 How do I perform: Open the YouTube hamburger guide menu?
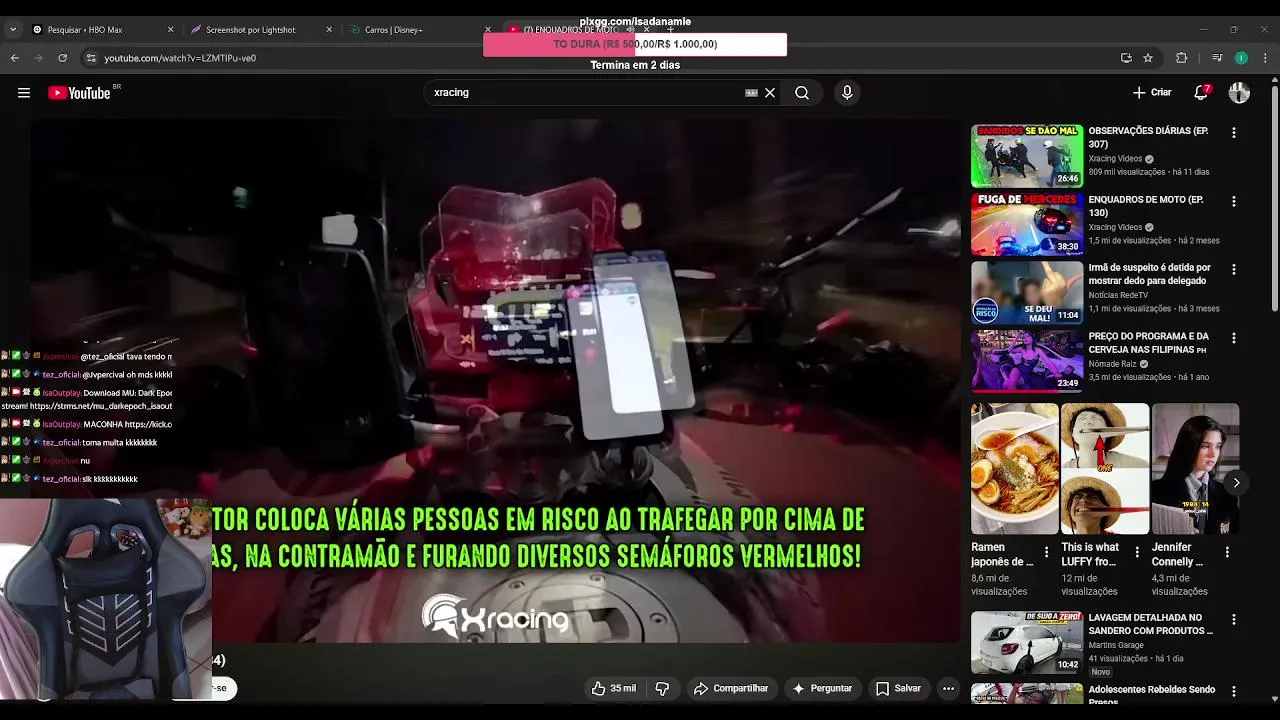(x=24, y=93)
